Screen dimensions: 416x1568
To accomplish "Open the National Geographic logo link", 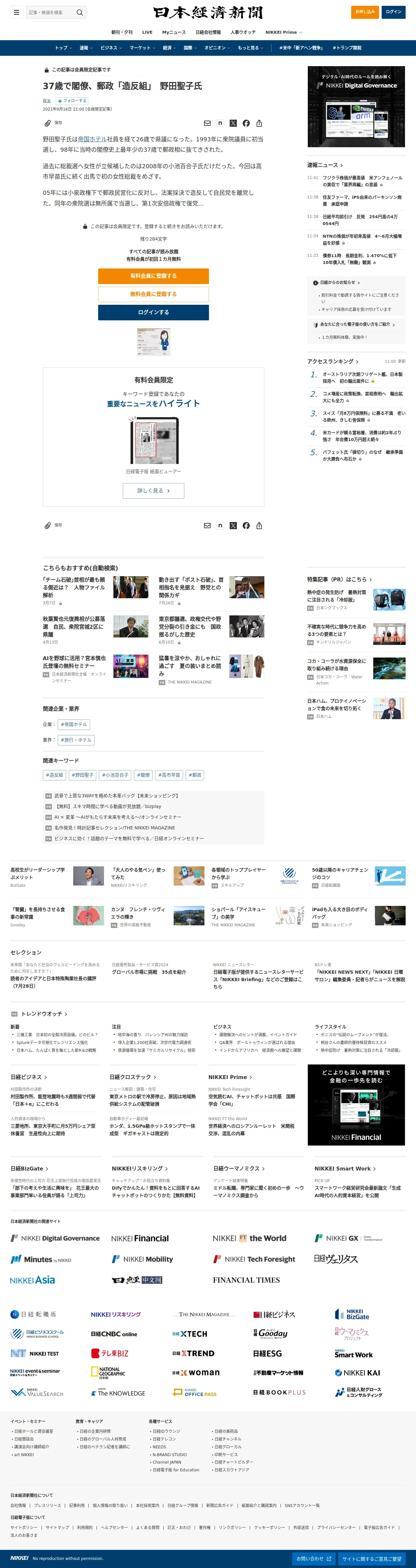I will pos(109,1372).
